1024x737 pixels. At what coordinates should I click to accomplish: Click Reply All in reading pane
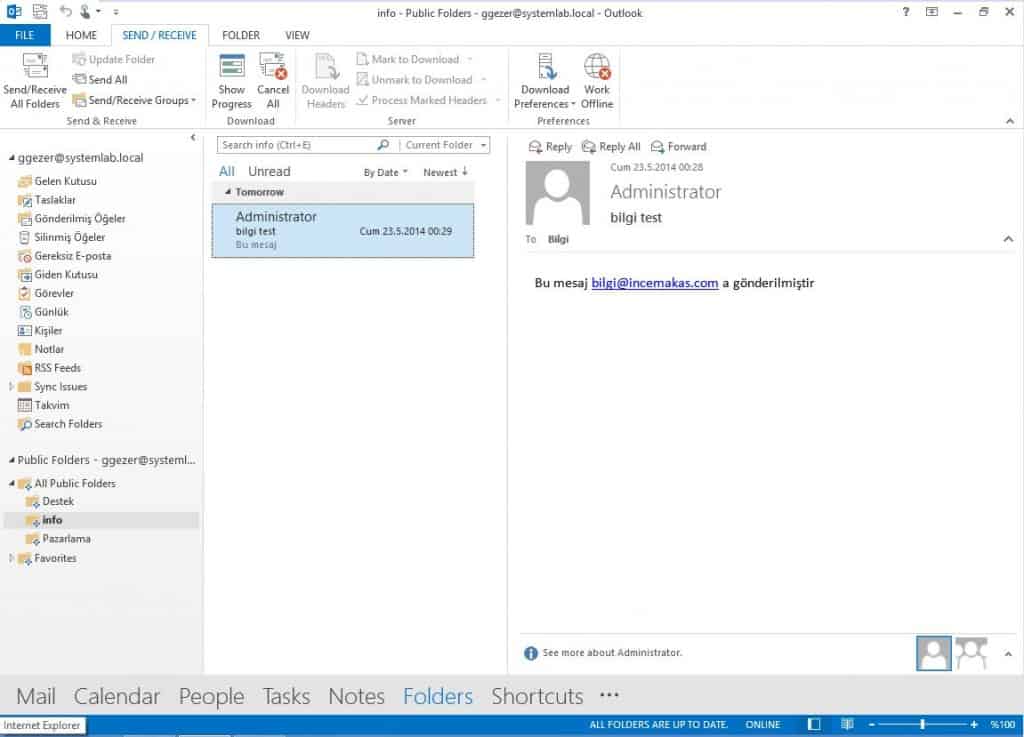(x=611, y=147)
